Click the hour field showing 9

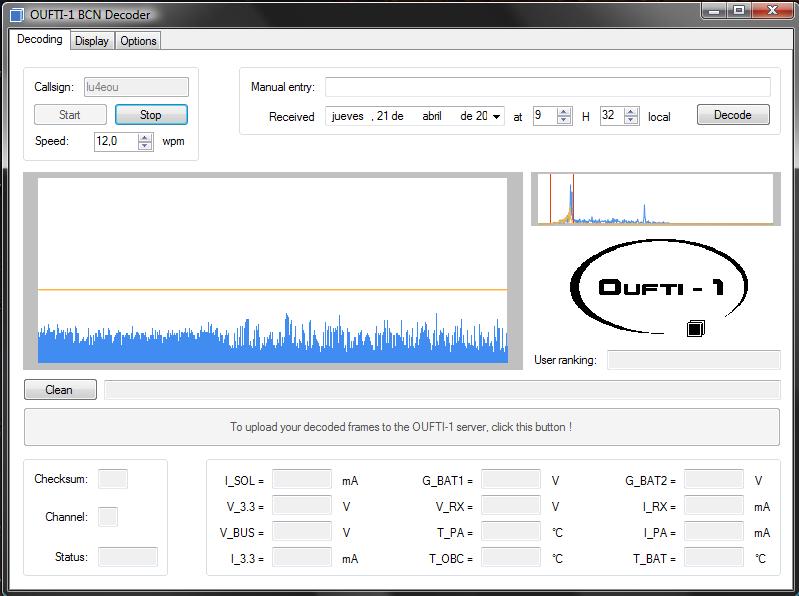545,116
